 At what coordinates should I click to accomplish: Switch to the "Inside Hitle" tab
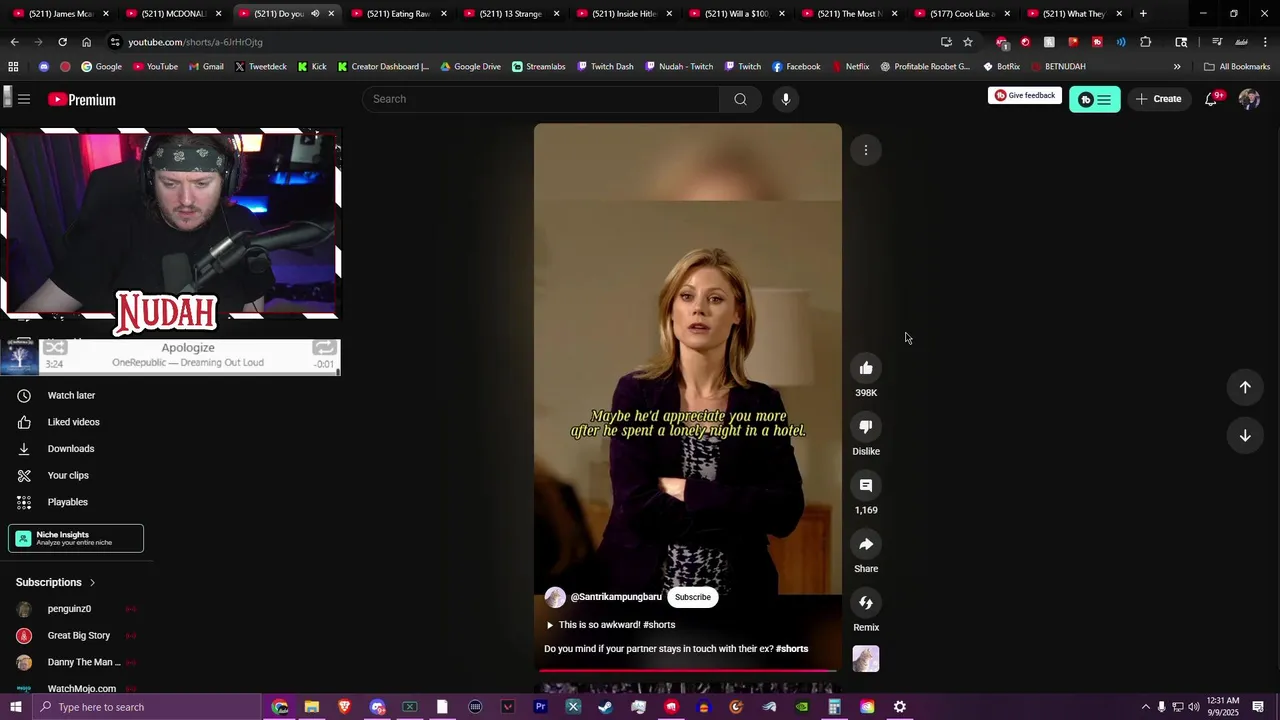tap(622, 14)
